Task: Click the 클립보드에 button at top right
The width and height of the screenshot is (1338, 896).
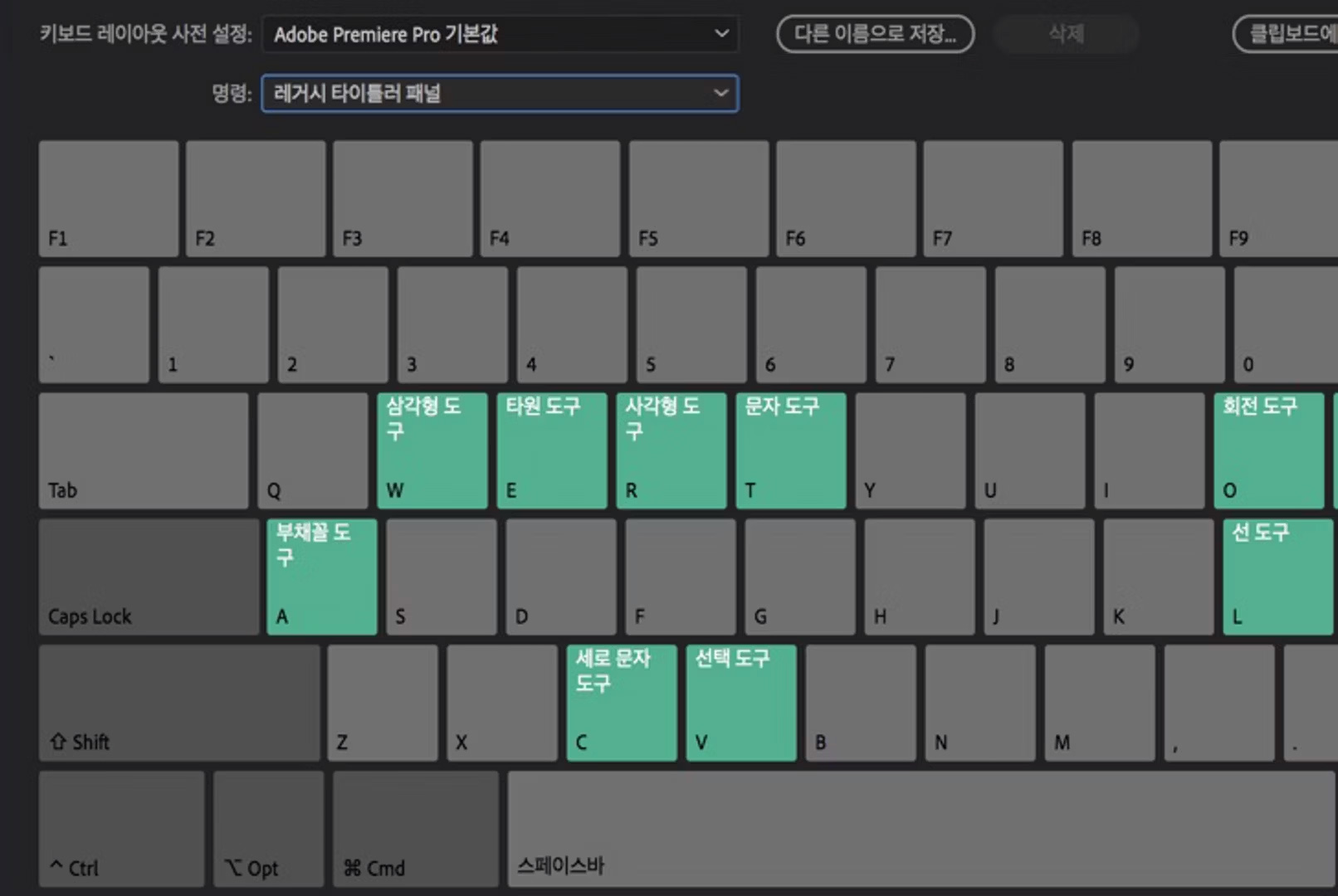Action: click(x=1287, y=34)
